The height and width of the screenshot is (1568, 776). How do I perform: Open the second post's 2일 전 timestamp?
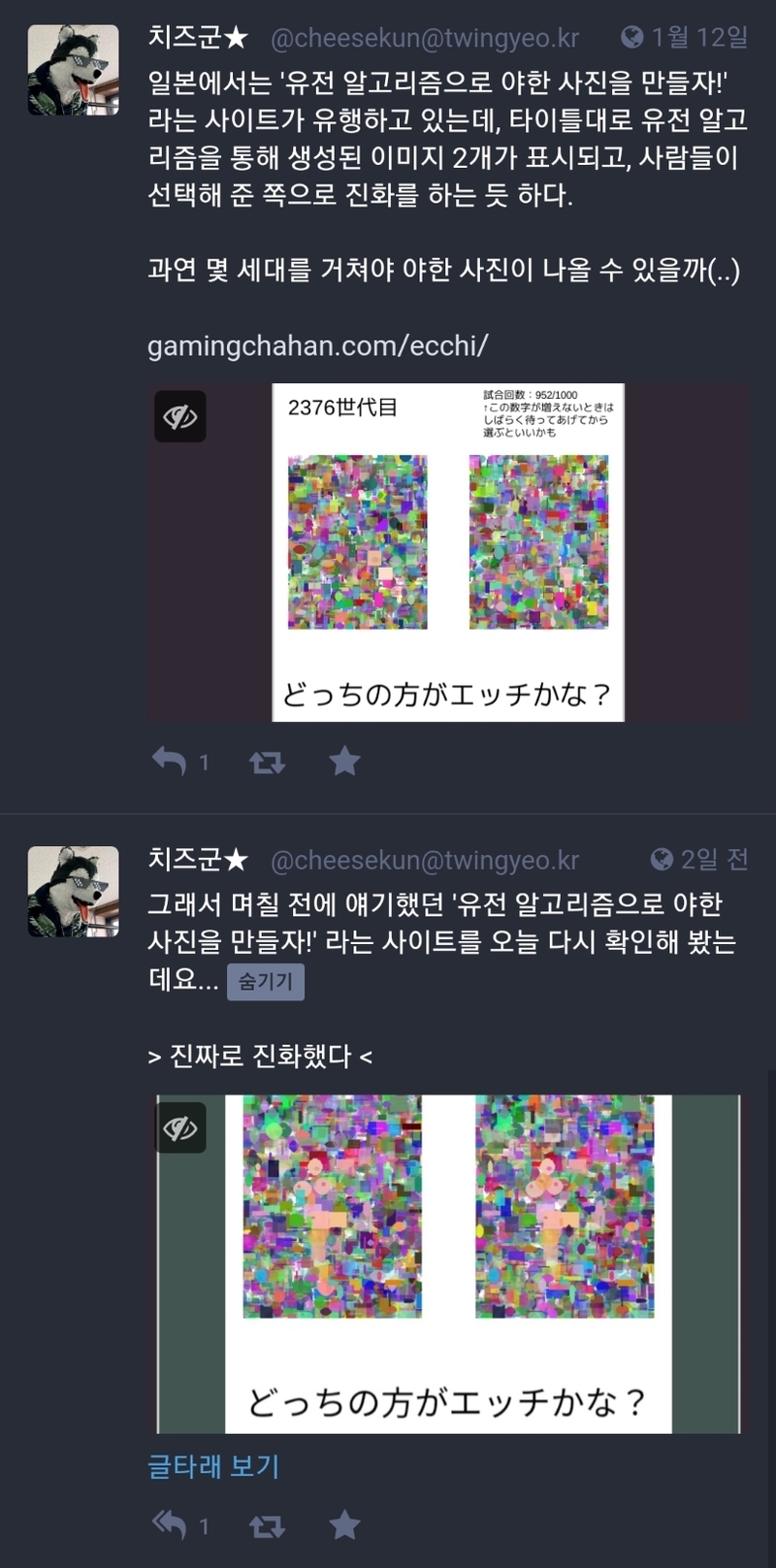tap(714, 859)
